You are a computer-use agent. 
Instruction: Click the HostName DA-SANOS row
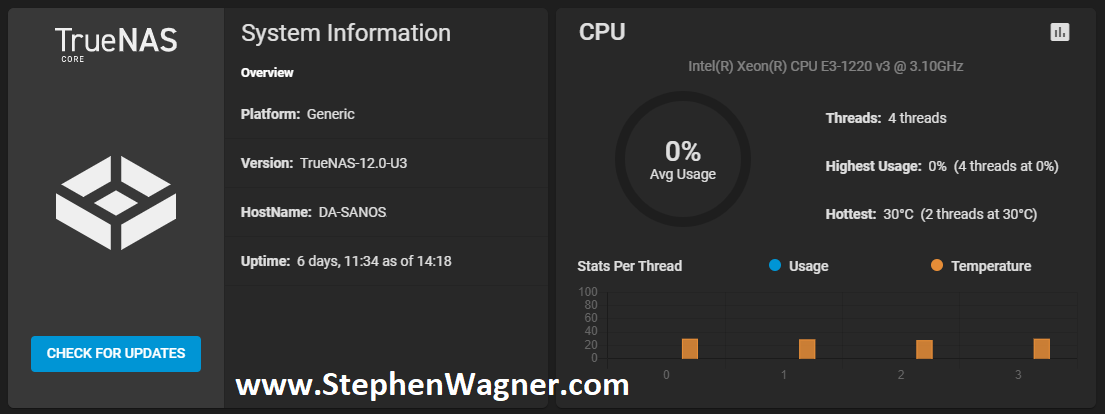[x=386, y=212]
